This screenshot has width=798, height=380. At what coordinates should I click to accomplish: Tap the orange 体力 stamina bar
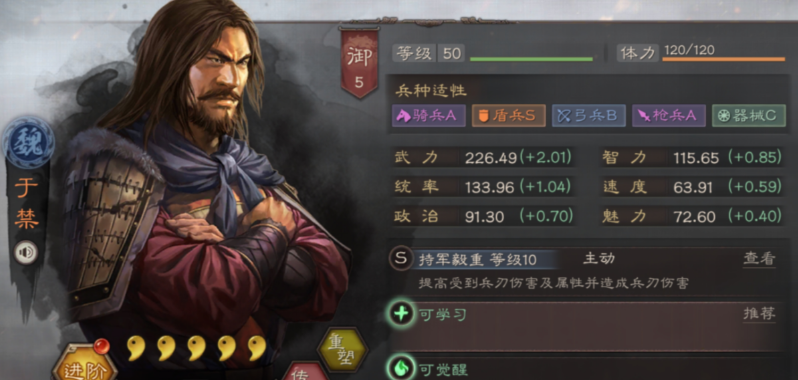point(723,60)
